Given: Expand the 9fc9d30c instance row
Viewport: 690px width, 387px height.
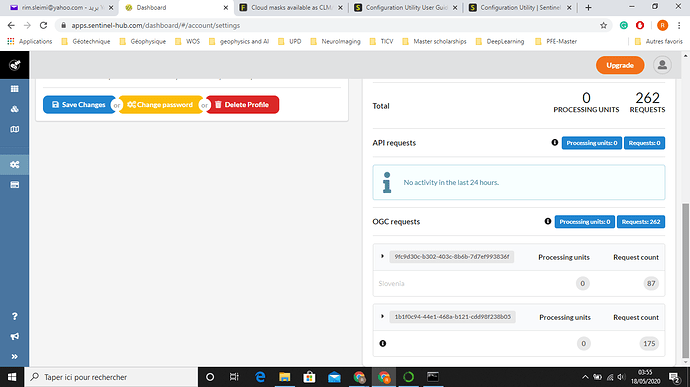Looking at the screenshot, I should tap(382, 256).
